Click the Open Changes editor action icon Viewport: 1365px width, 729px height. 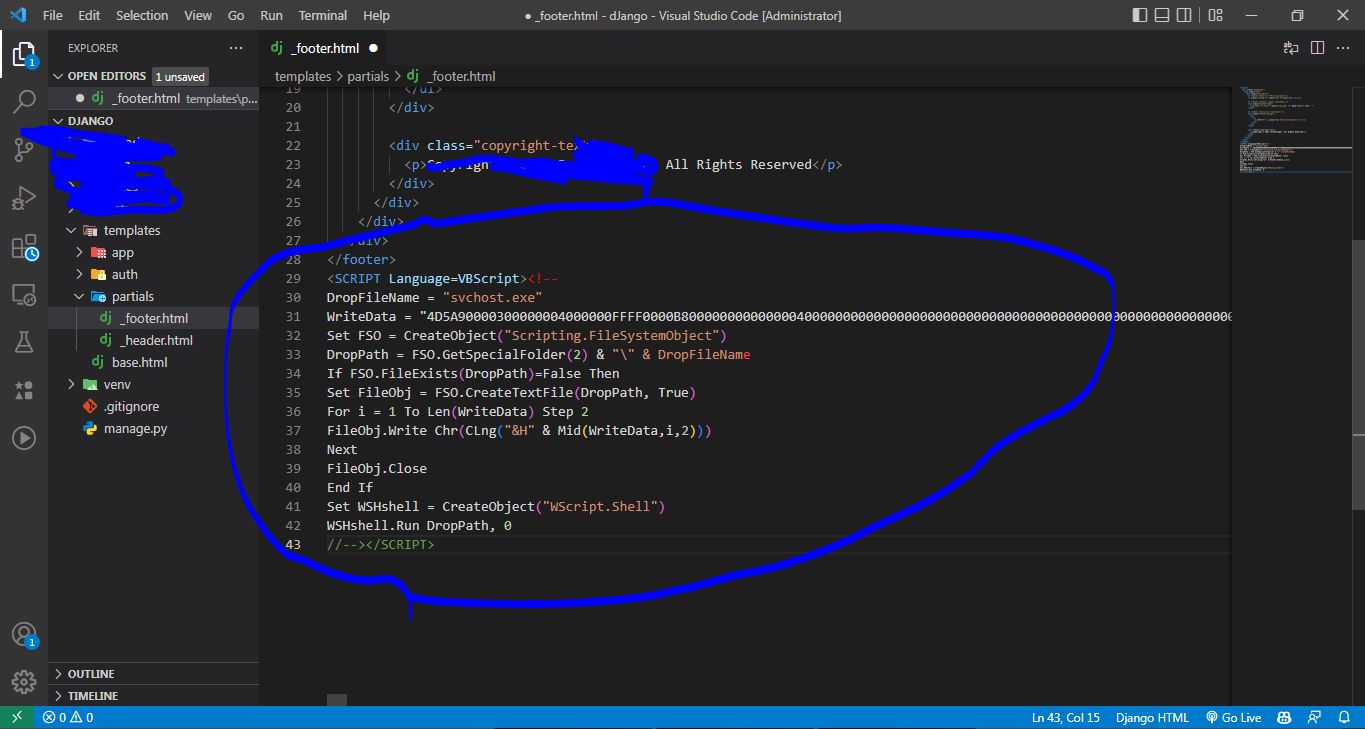[1291, 48]
